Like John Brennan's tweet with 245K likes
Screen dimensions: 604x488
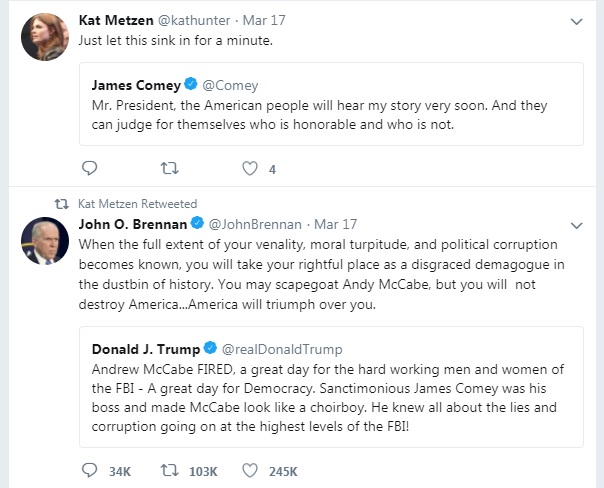pyautogui.click(x=250, y=470)
